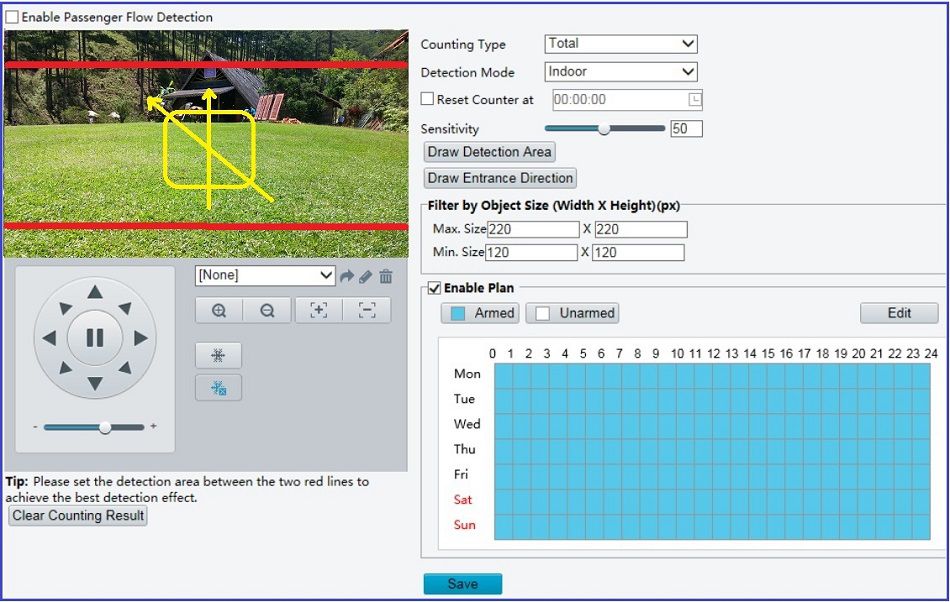Uncheck the Enable Plan checkbox

[434, 288]
